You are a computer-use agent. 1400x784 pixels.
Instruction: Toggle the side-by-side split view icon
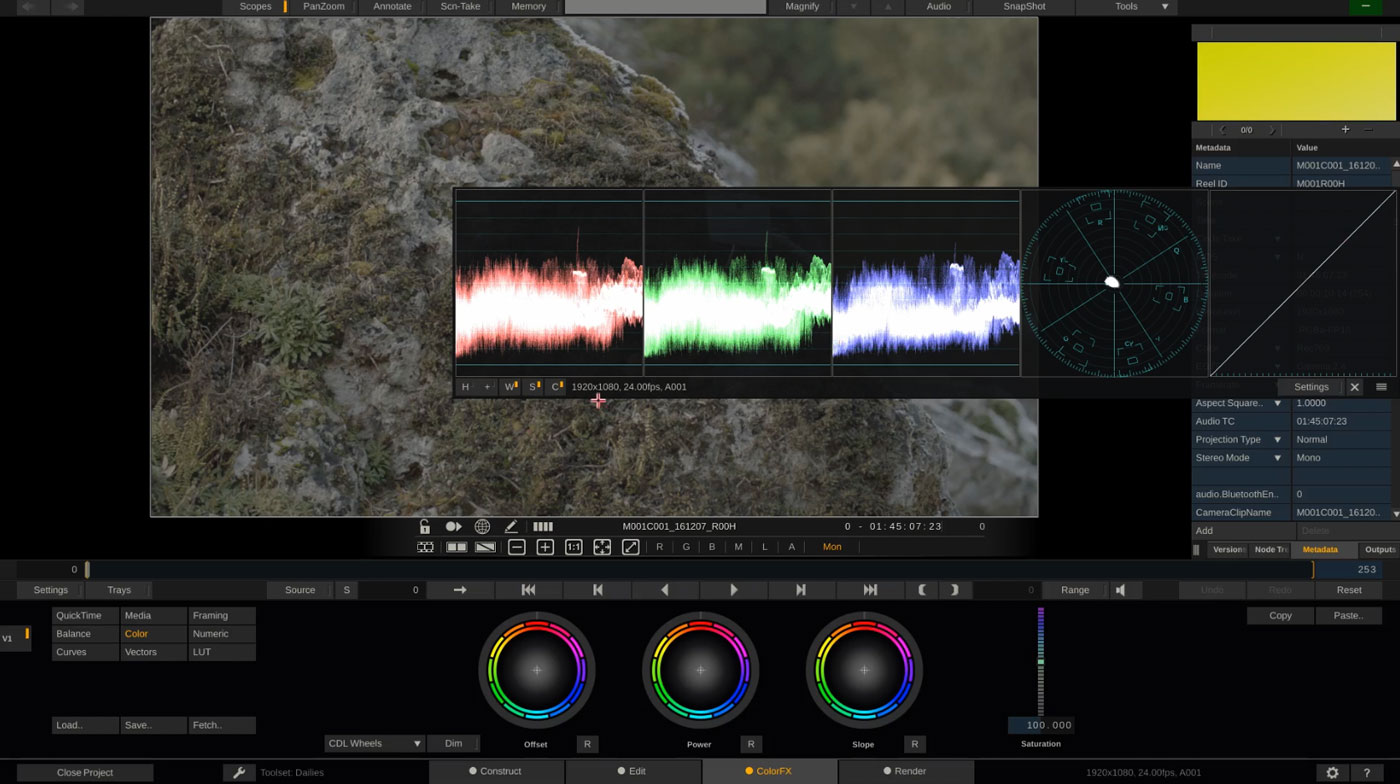point(457,547)
